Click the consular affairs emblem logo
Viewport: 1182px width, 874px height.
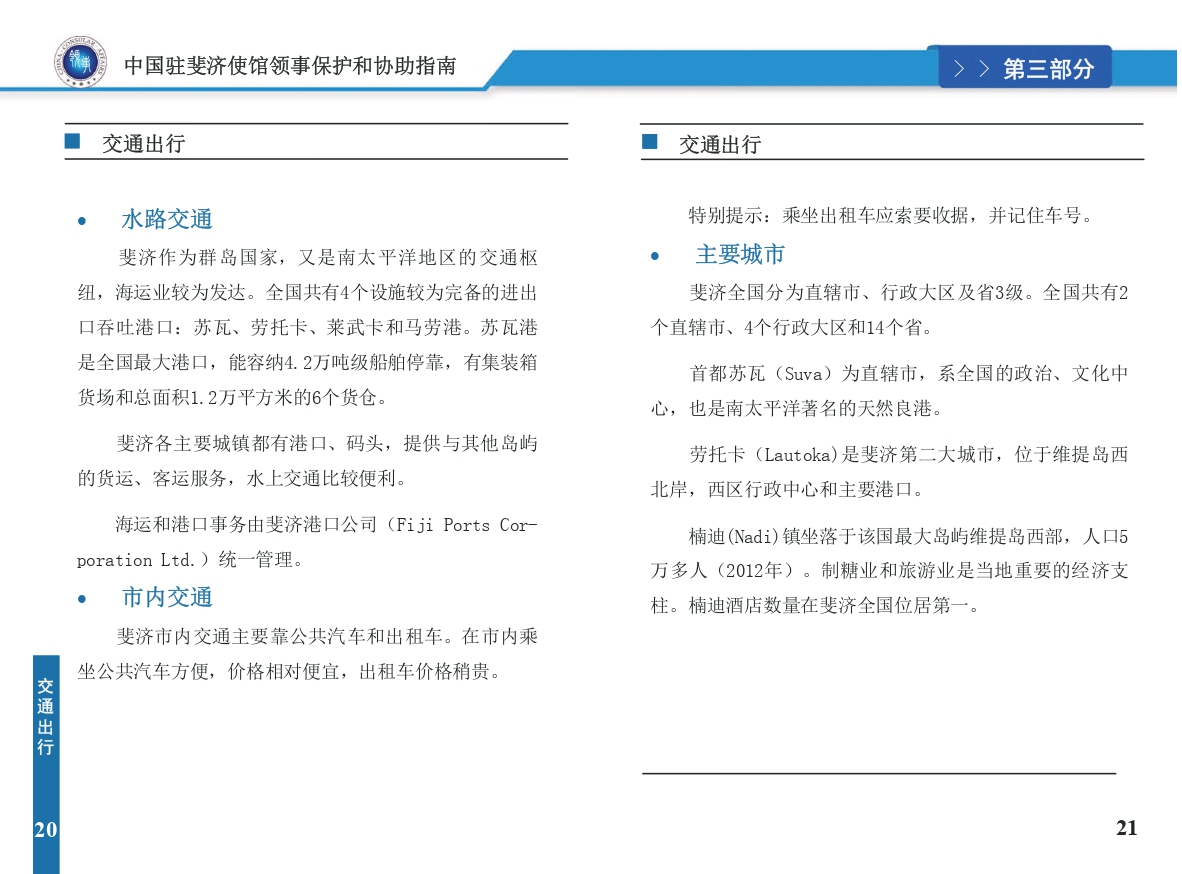tap(78, 63)
